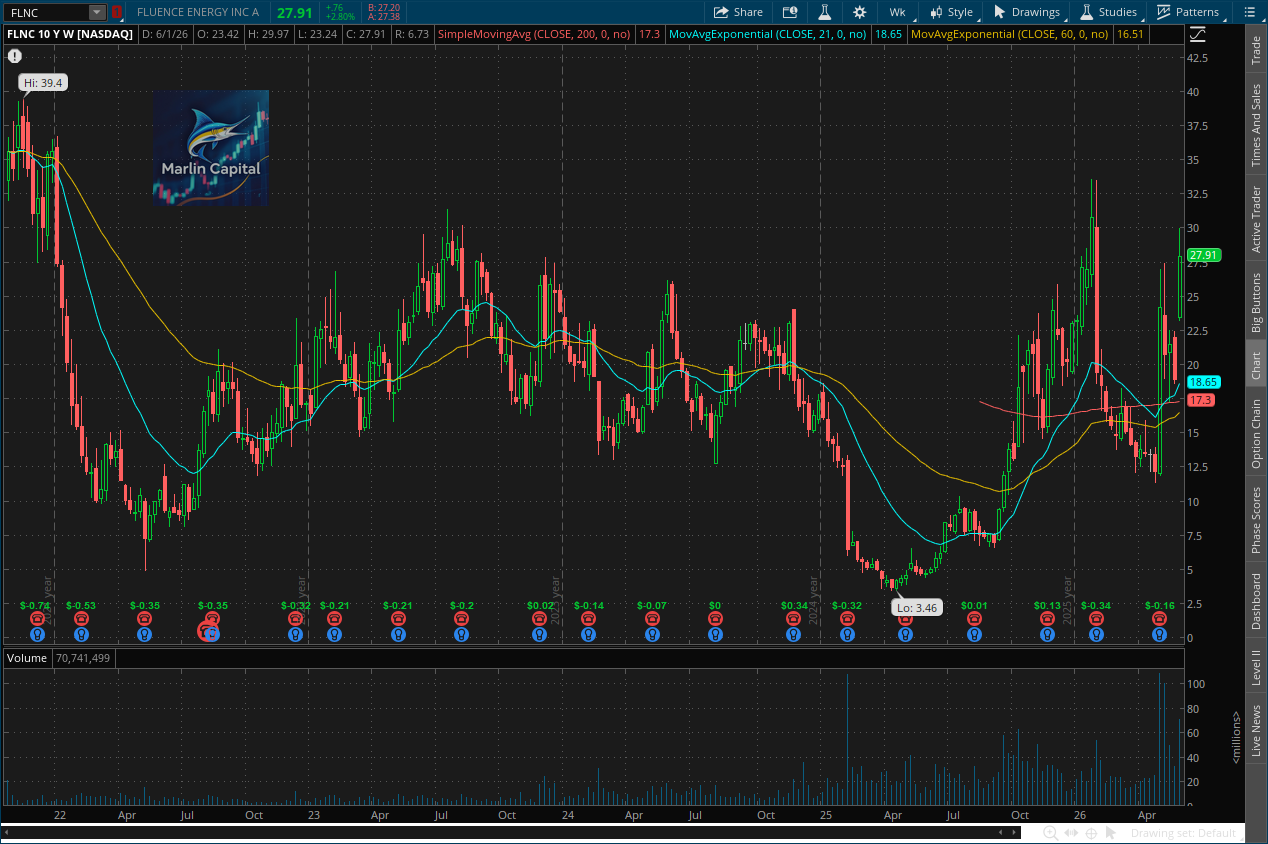Open the flask icon for editing studies
The height and width of the screenshot is (844, 1268).
click(x=825, y=12)
